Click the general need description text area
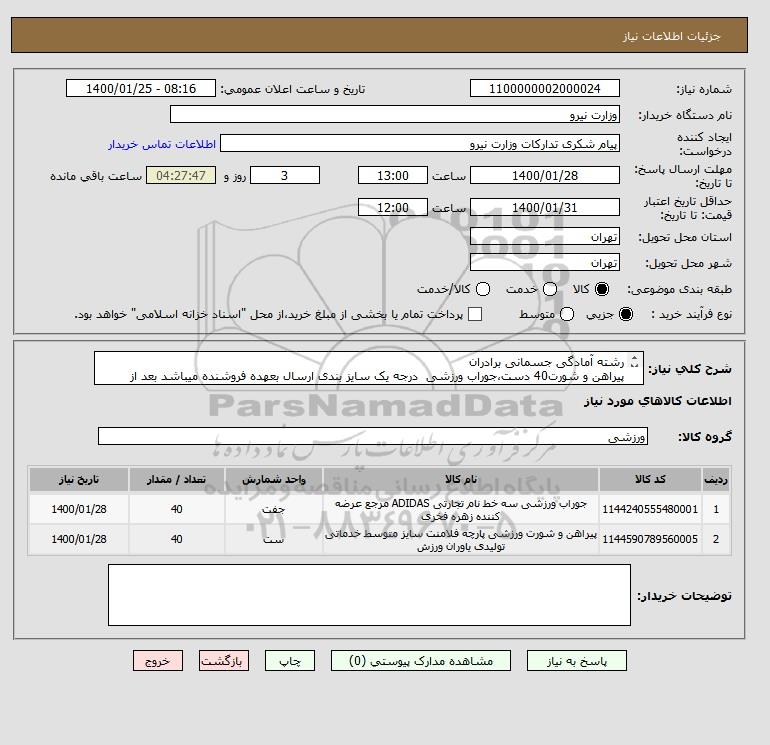The width and height of the screenshot is (770, 745). coord(369,368)
